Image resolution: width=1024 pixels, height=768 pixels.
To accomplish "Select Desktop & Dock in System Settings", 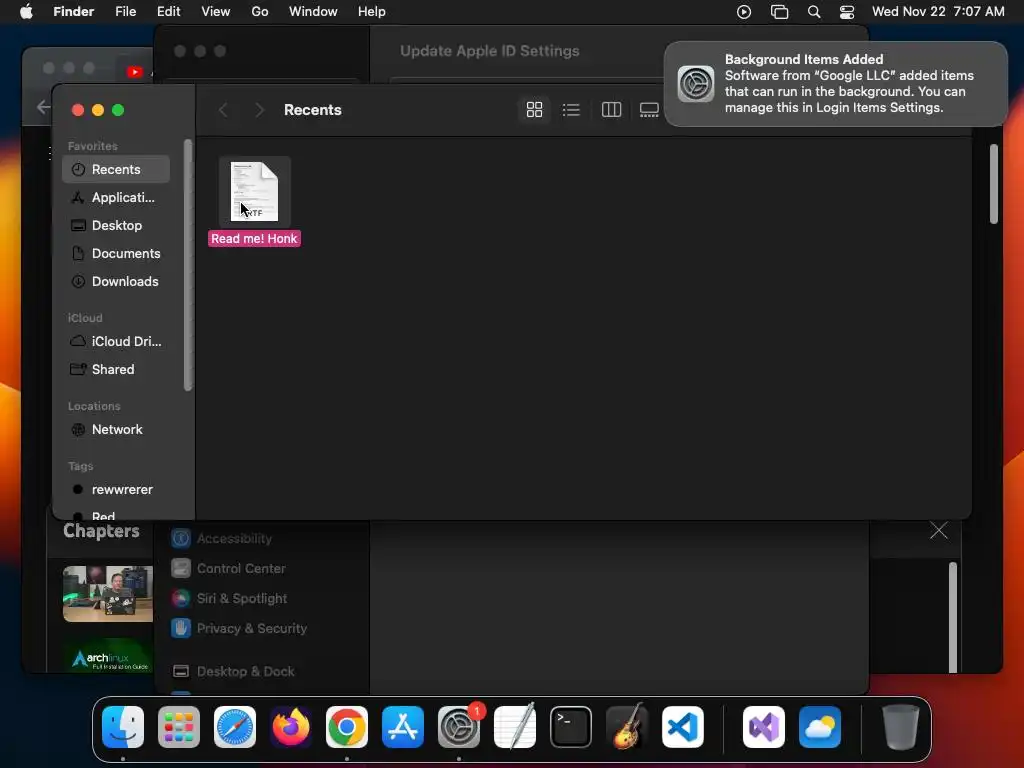I will [233, 672].
